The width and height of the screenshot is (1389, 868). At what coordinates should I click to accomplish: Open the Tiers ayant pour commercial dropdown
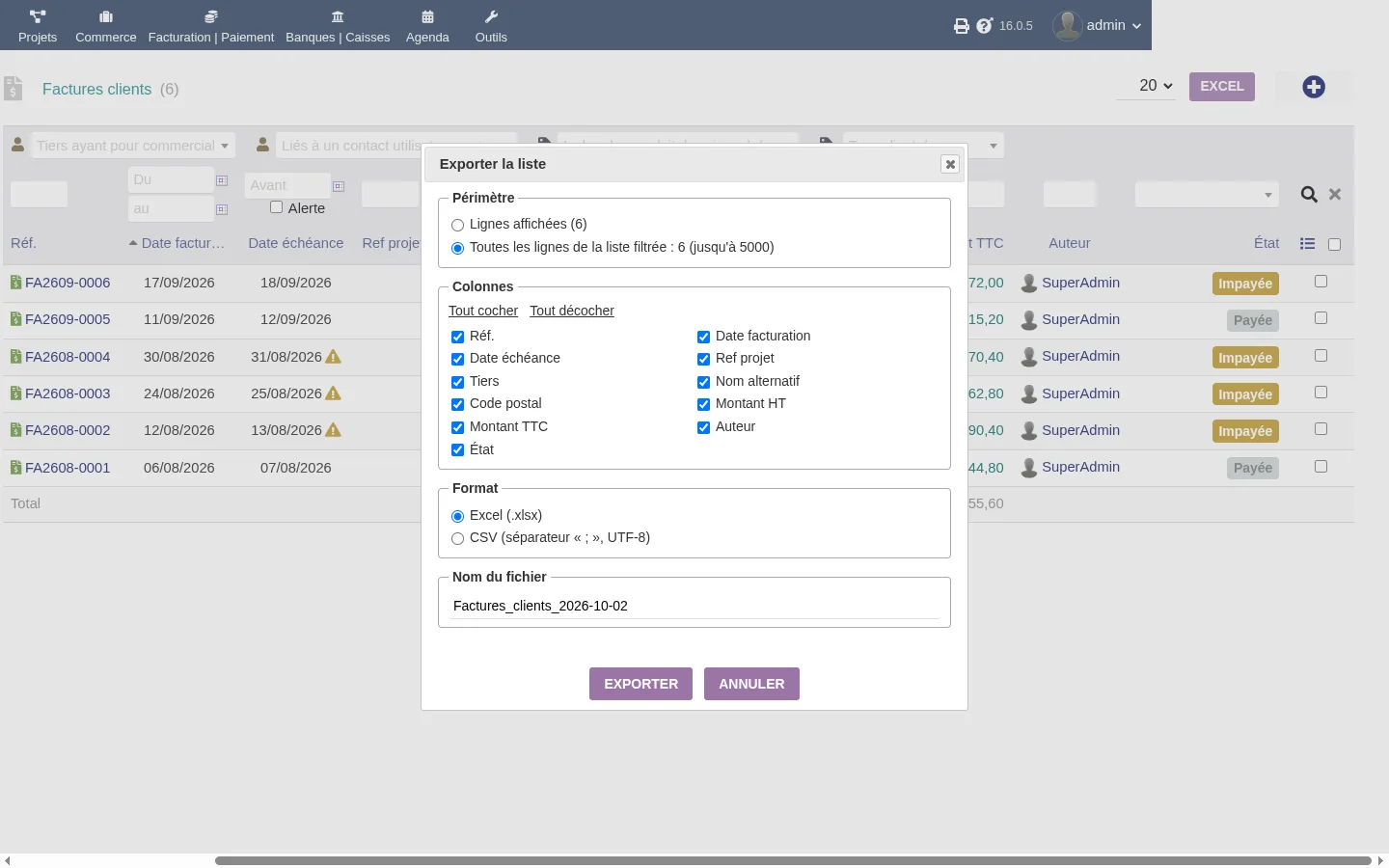point(133,146)
